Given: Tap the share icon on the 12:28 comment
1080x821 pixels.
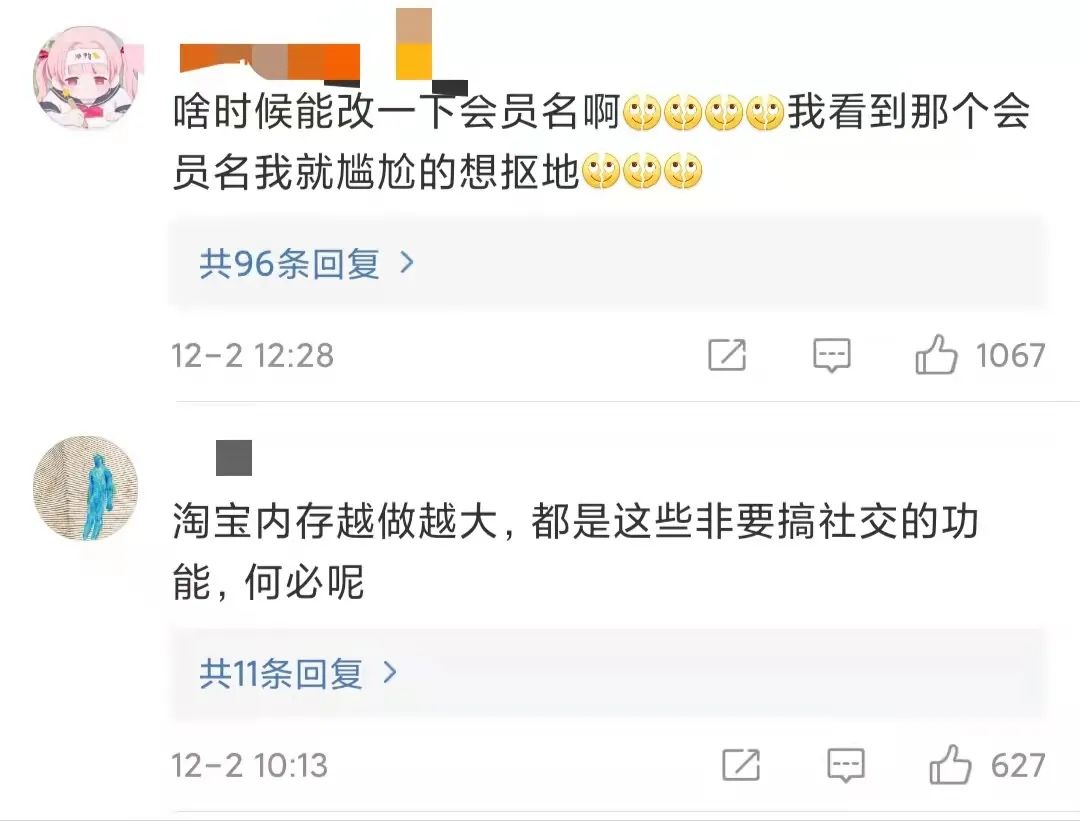Looking at the screenshot, I should [x=727, y=355].
